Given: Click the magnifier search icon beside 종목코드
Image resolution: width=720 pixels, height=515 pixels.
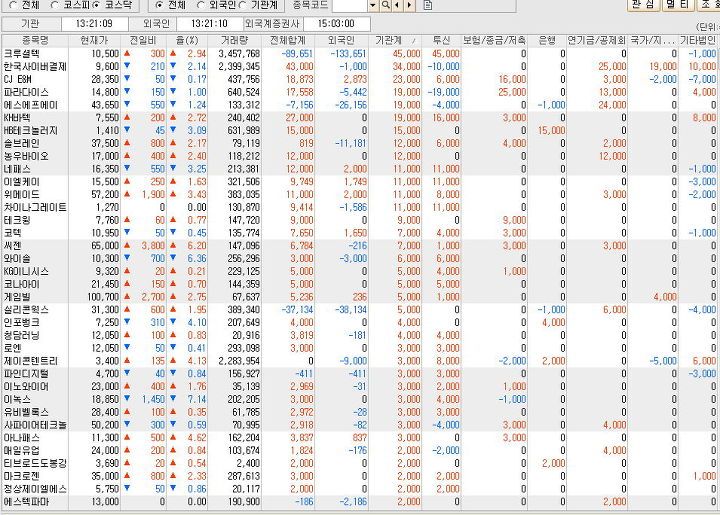Looking at the screenshot, I should pos(386,5).
